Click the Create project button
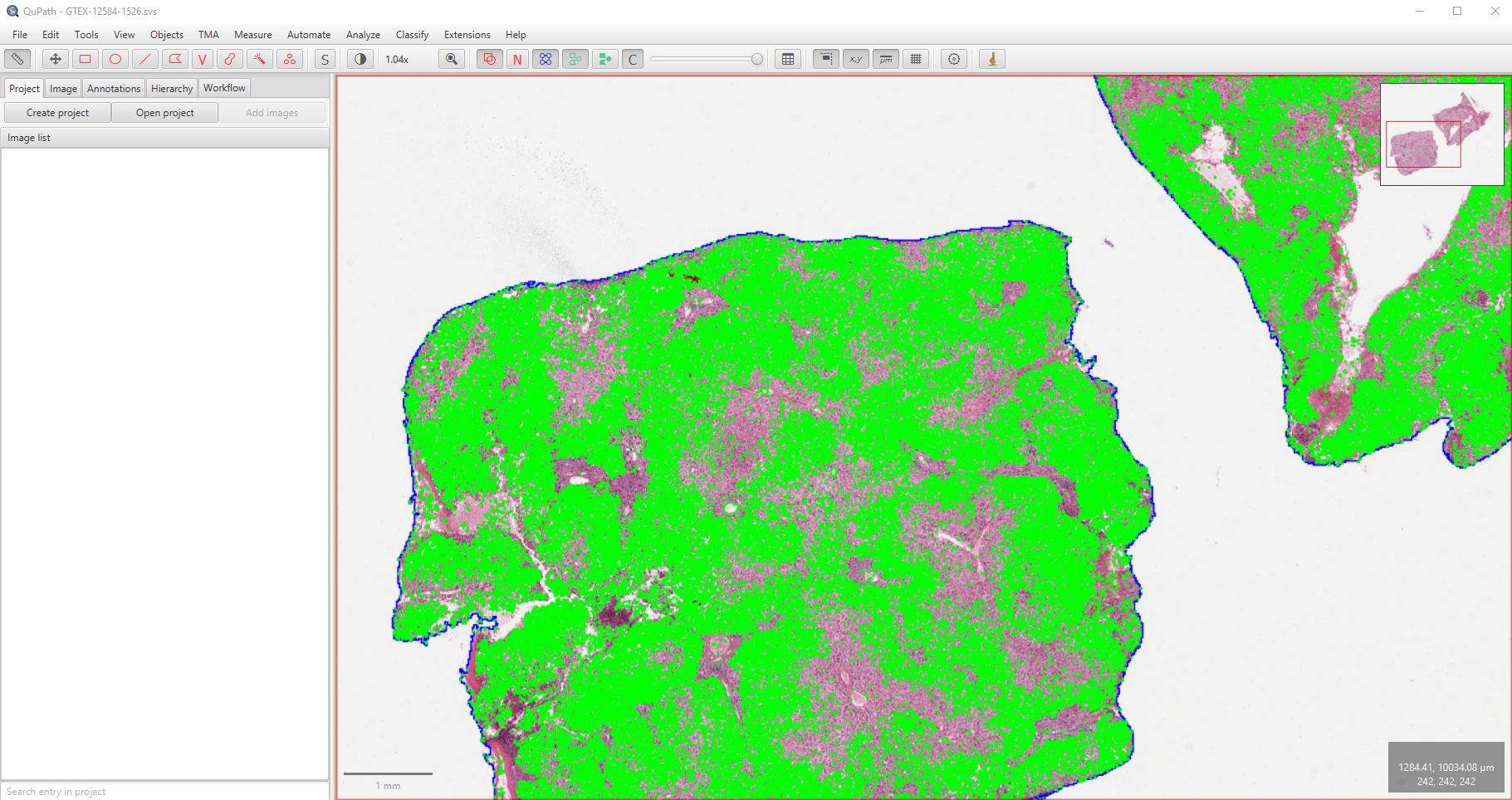1512x800 pixels. (x=56, y=112)
